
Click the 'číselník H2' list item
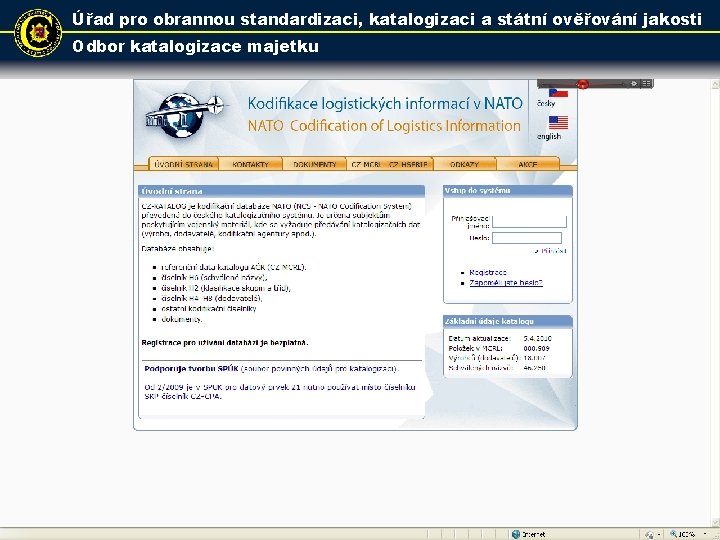226,288
